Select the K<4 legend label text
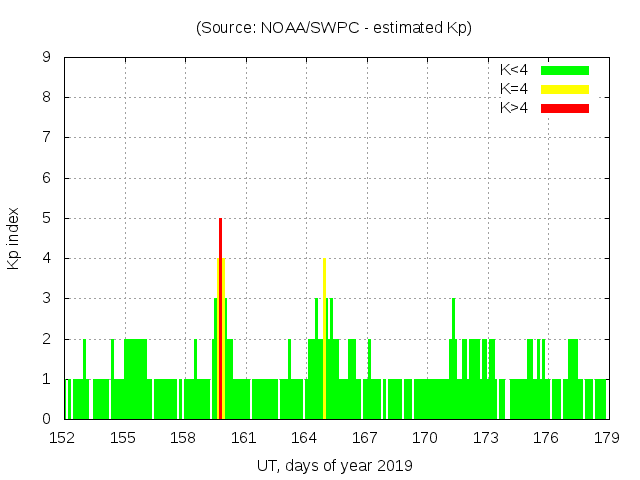Screen dimensions: 640x480 (515, 70)
